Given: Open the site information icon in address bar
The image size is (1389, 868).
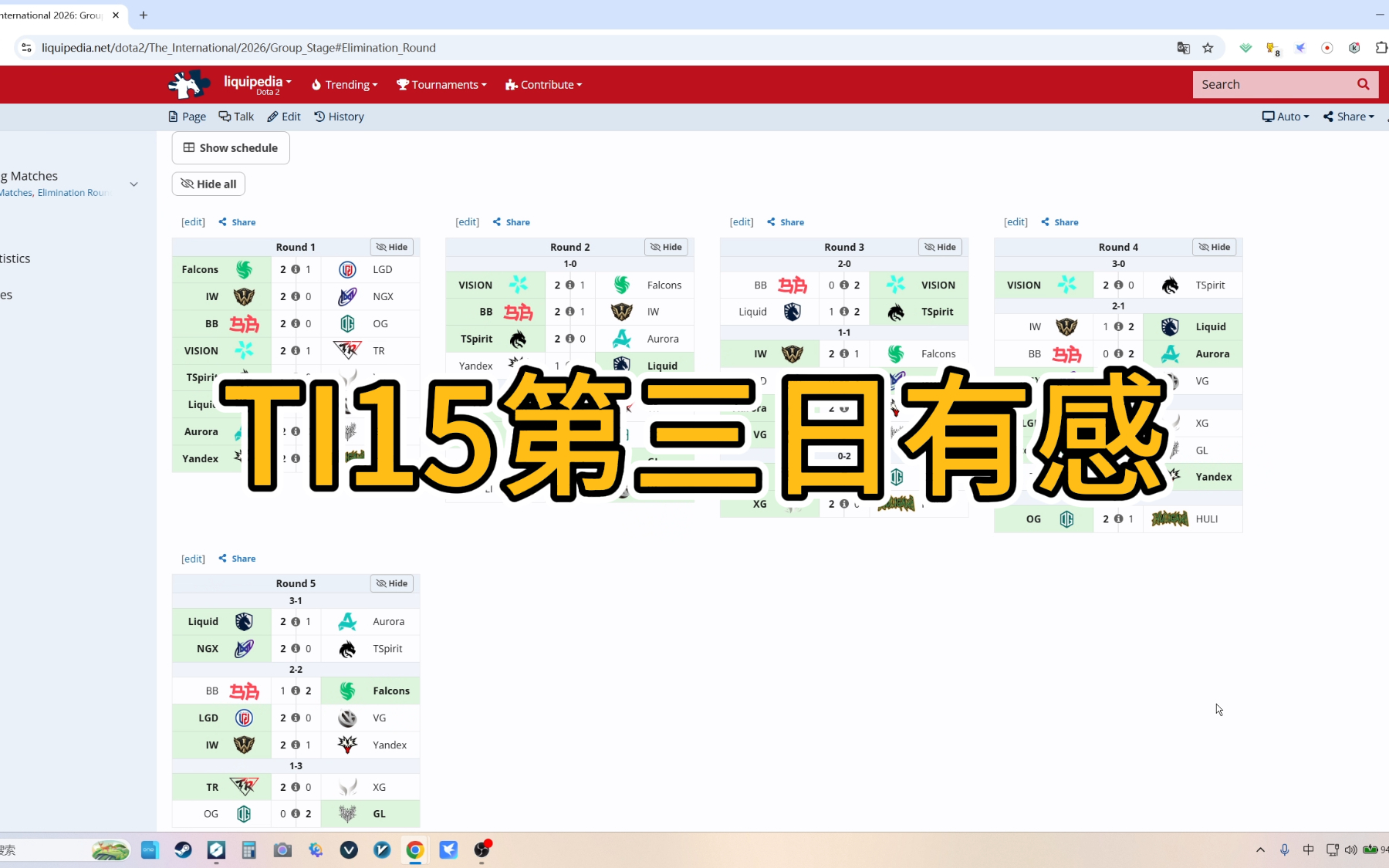Looking at the screenshot, I should click(x=26, y=48).
